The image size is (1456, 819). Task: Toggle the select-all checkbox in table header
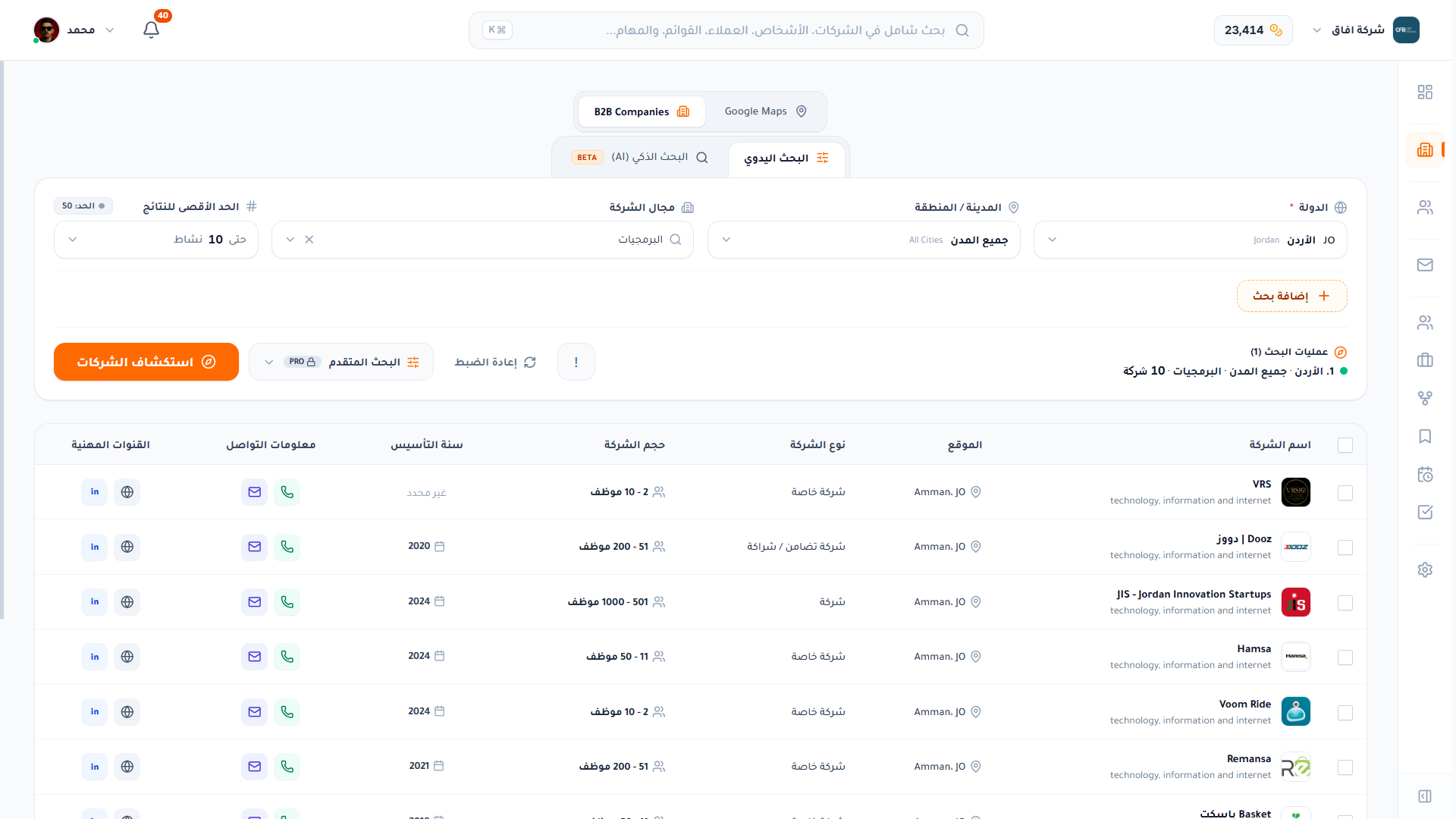tap(1345, 445)
